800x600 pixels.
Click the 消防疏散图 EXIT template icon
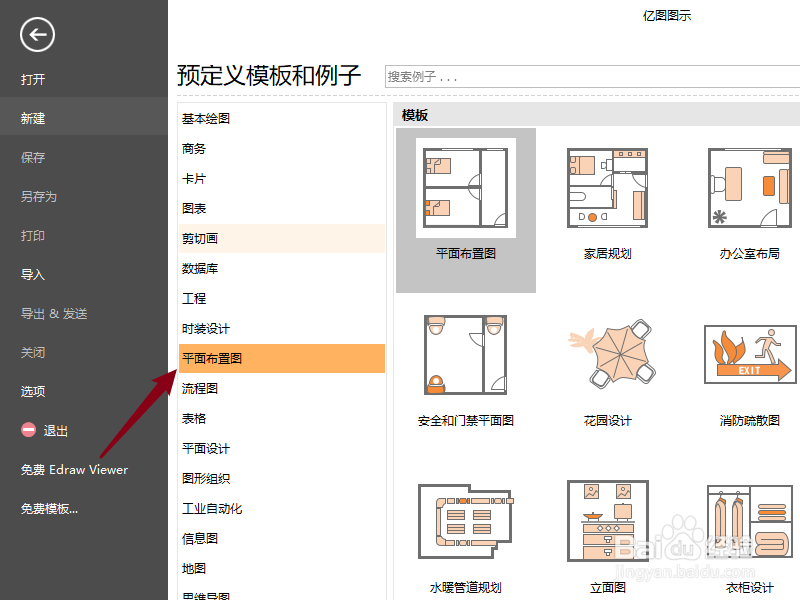pos(749,355)
